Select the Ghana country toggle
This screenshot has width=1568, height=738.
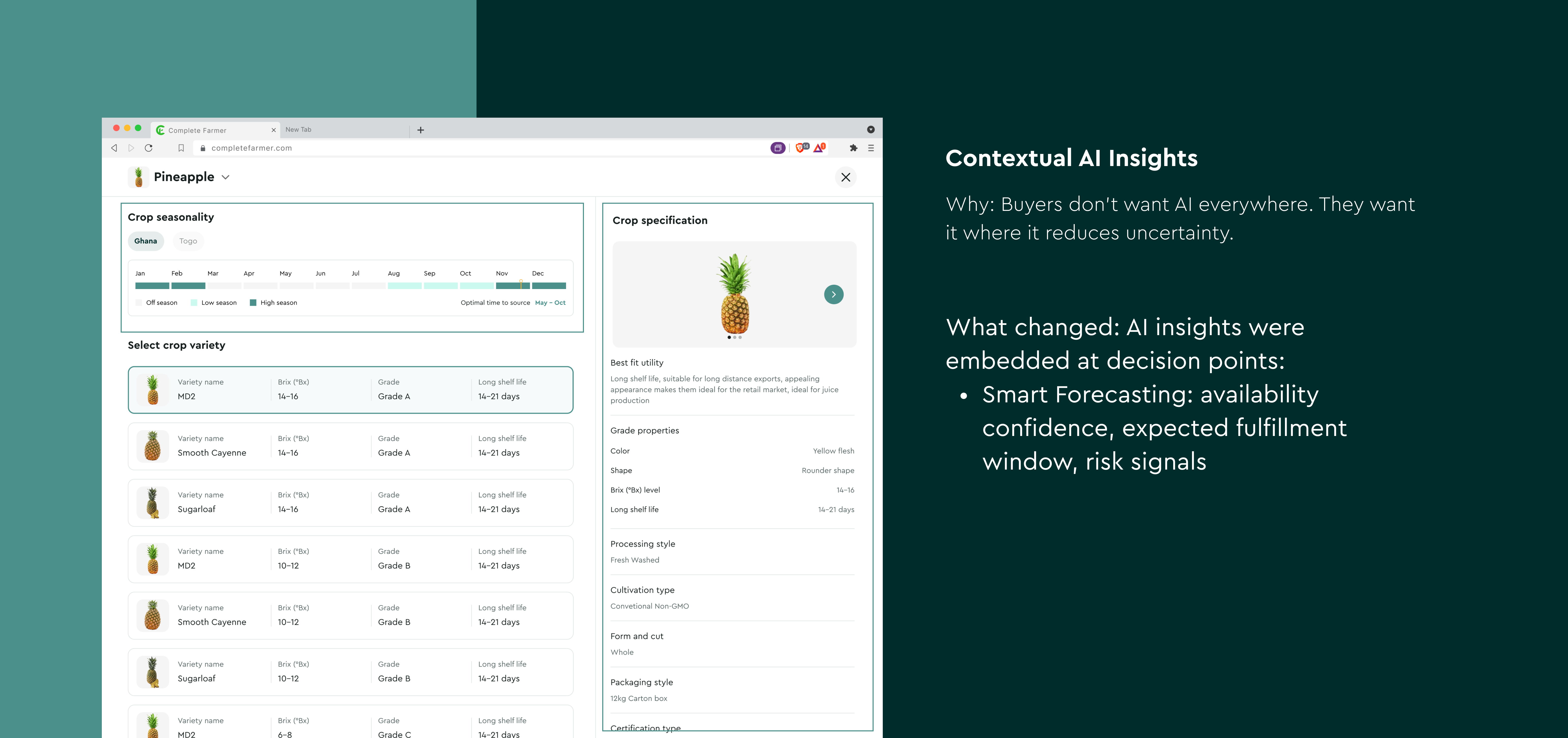click(146, 241)
